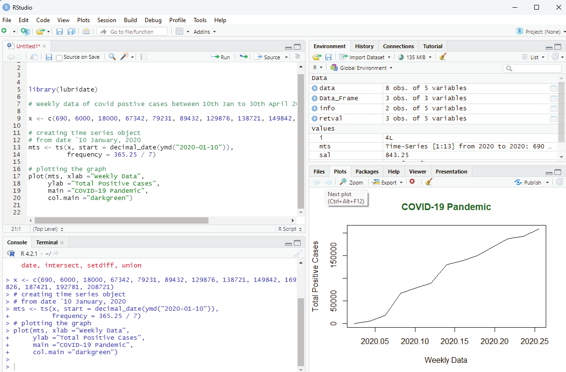Click the Zoom plot icon
Screen dimensions: 566x372
[351, 182]
